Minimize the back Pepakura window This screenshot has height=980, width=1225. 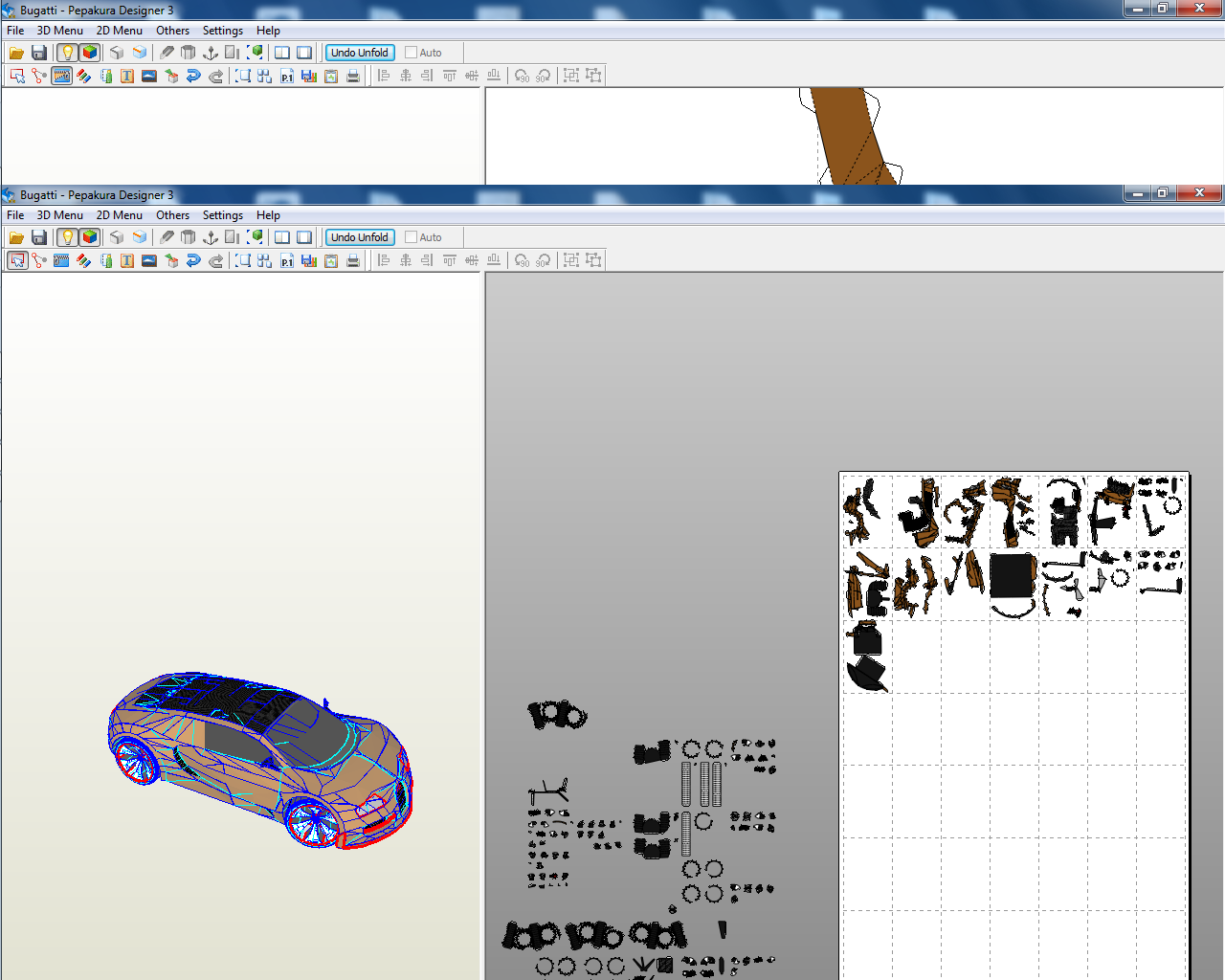pos(1137,9)
